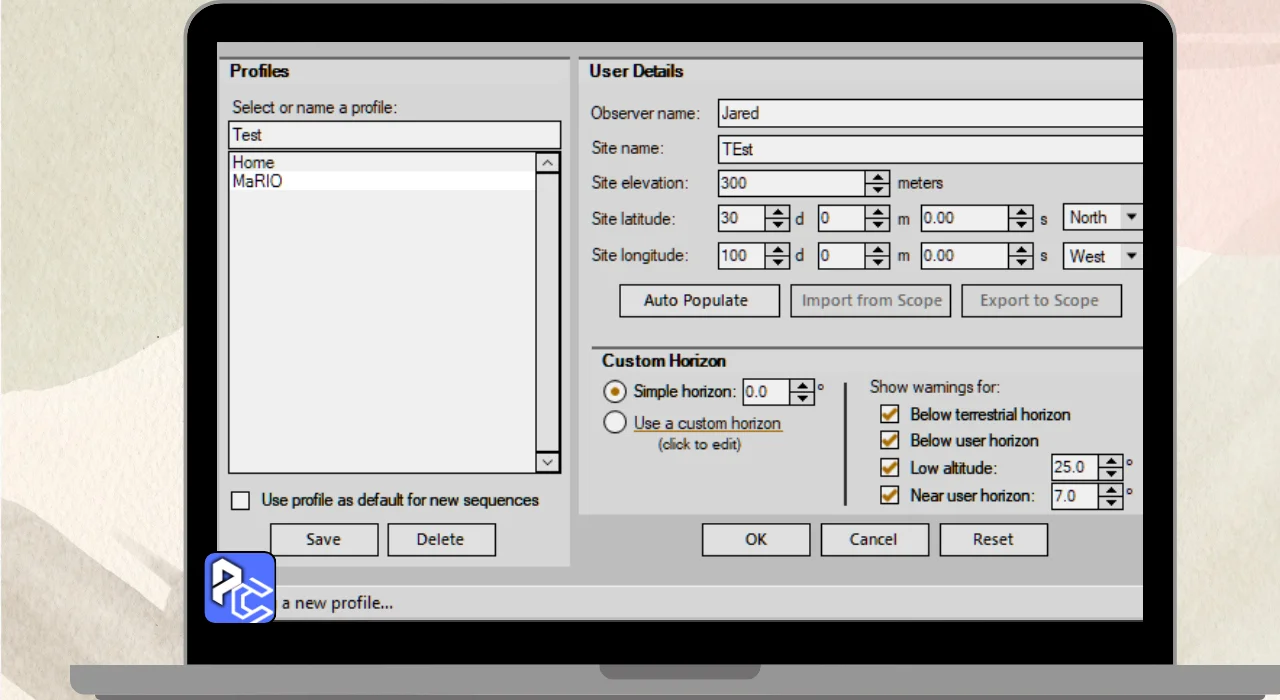The height and width of the screenshot is (700, 1280).
Task: Enable use profile as default checkbox
Action: point(241,501)
